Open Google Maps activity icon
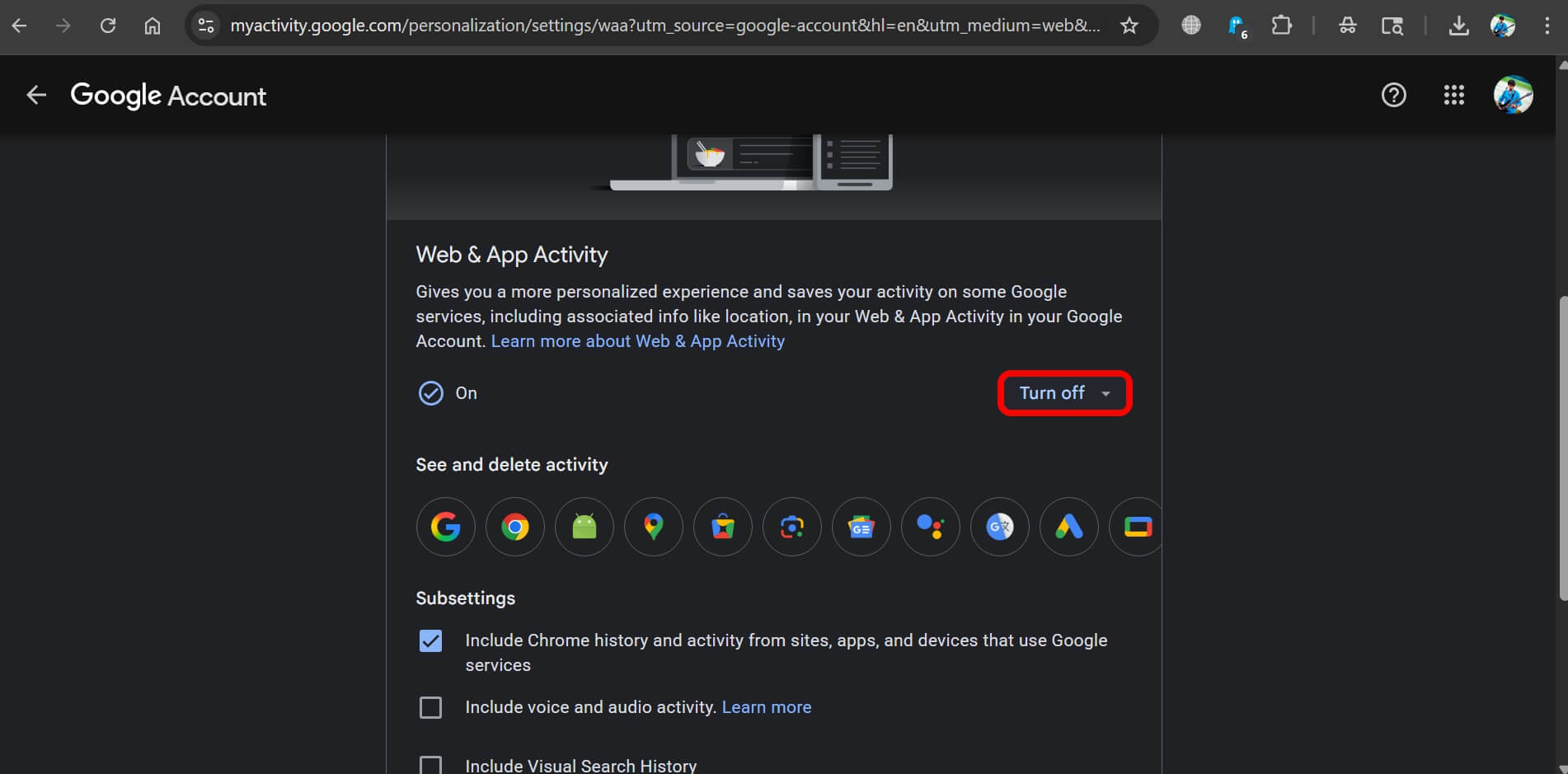 654,527
